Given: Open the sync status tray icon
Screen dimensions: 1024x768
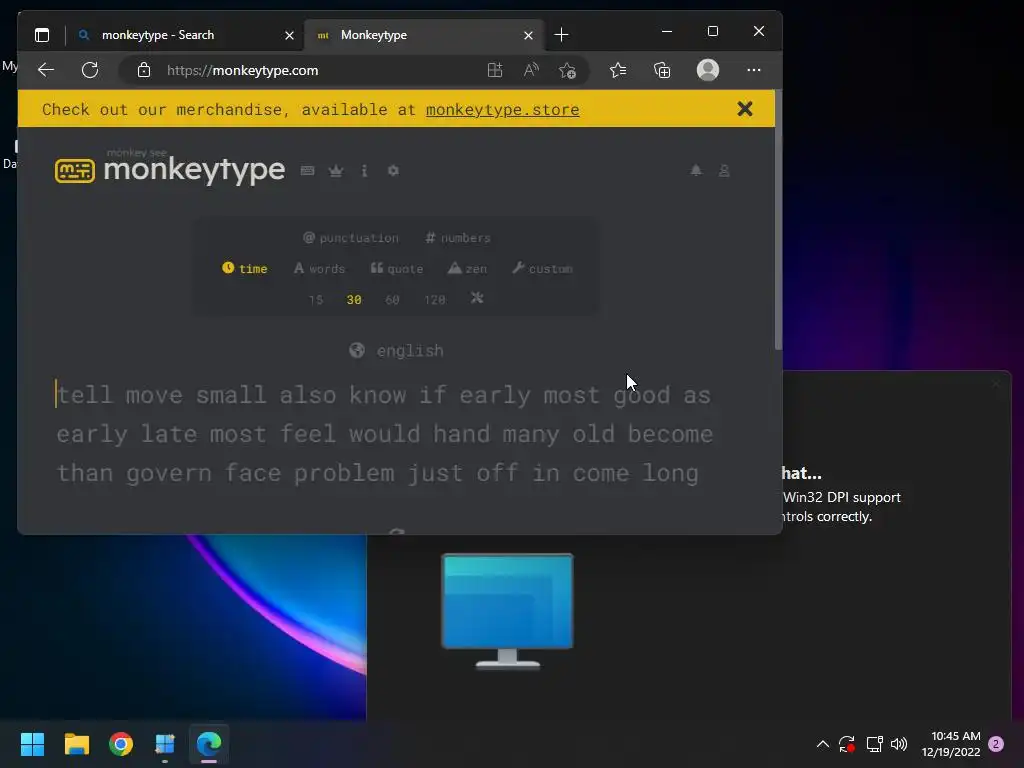Looking at the screenshot, I should click(x=847, y=744).
